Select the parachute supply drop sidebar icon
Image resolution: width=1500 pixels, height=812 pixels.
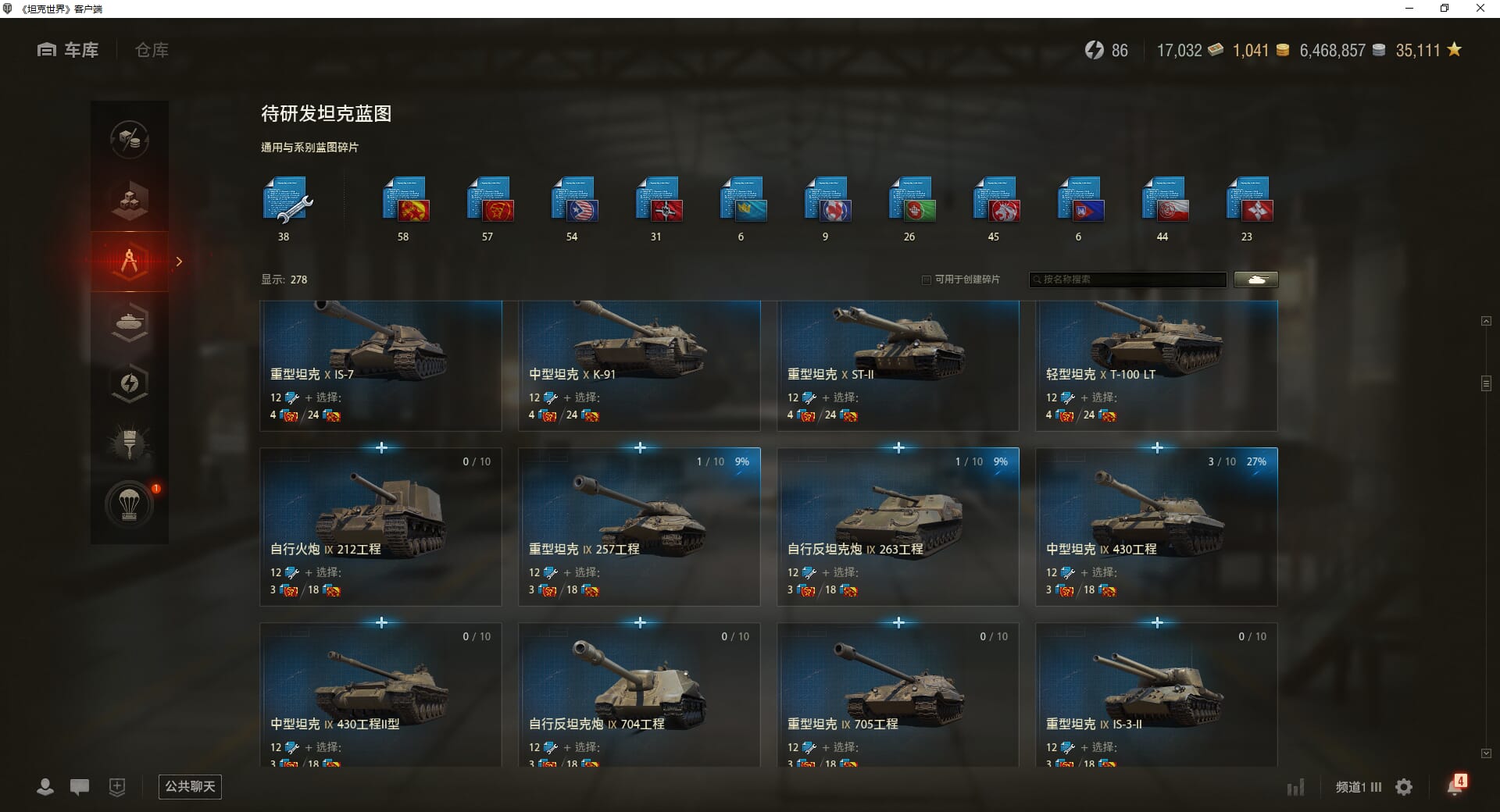click(130, 504)
